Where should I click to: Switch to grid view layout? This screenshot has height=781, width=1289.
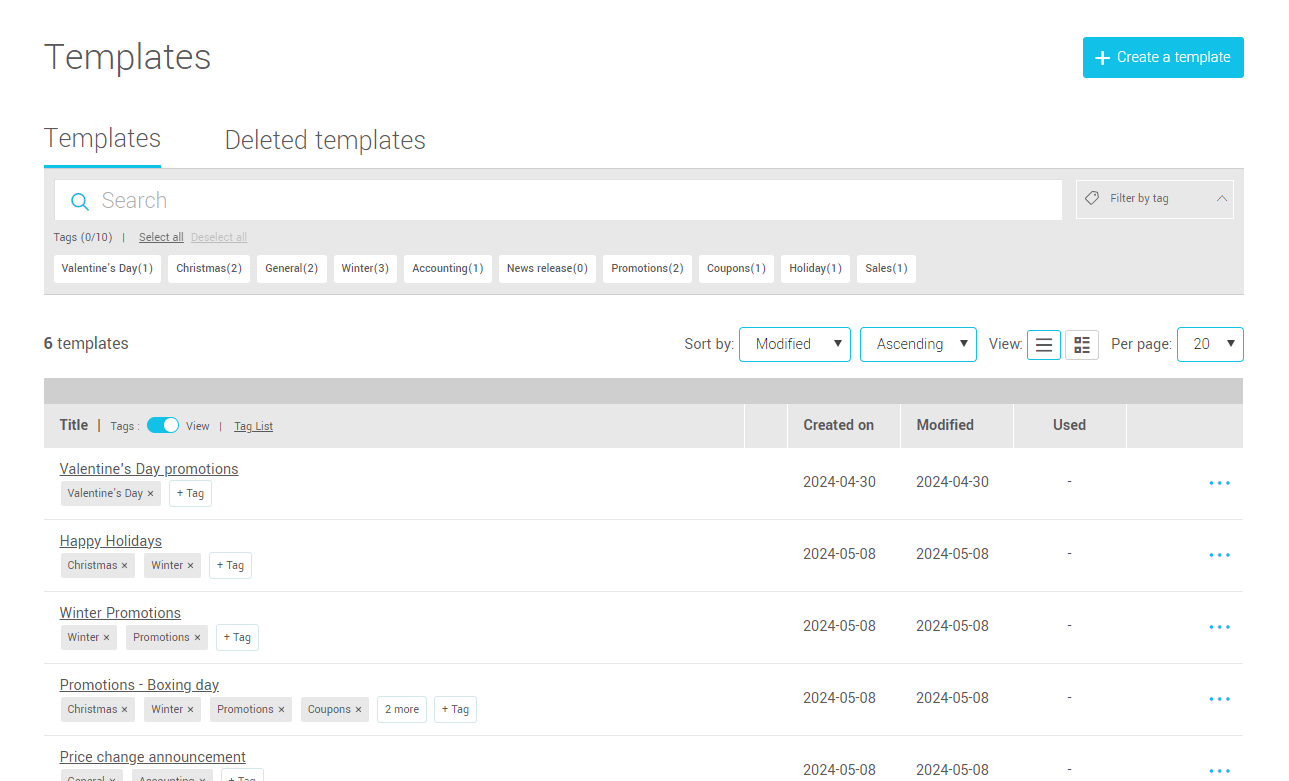click(x=1081, y=344)
